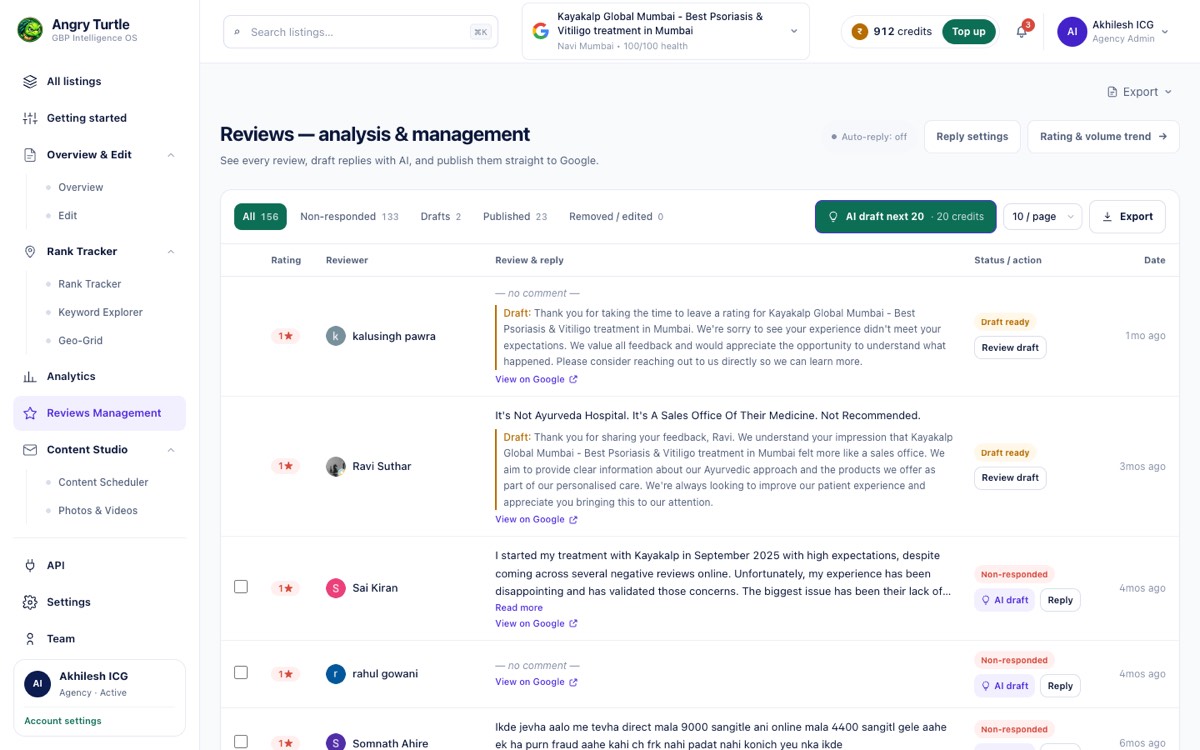Open the Akhilesh ICG account menu chevron
1200x750 pixels.
pyautogui.click(x=1165, y=32)
